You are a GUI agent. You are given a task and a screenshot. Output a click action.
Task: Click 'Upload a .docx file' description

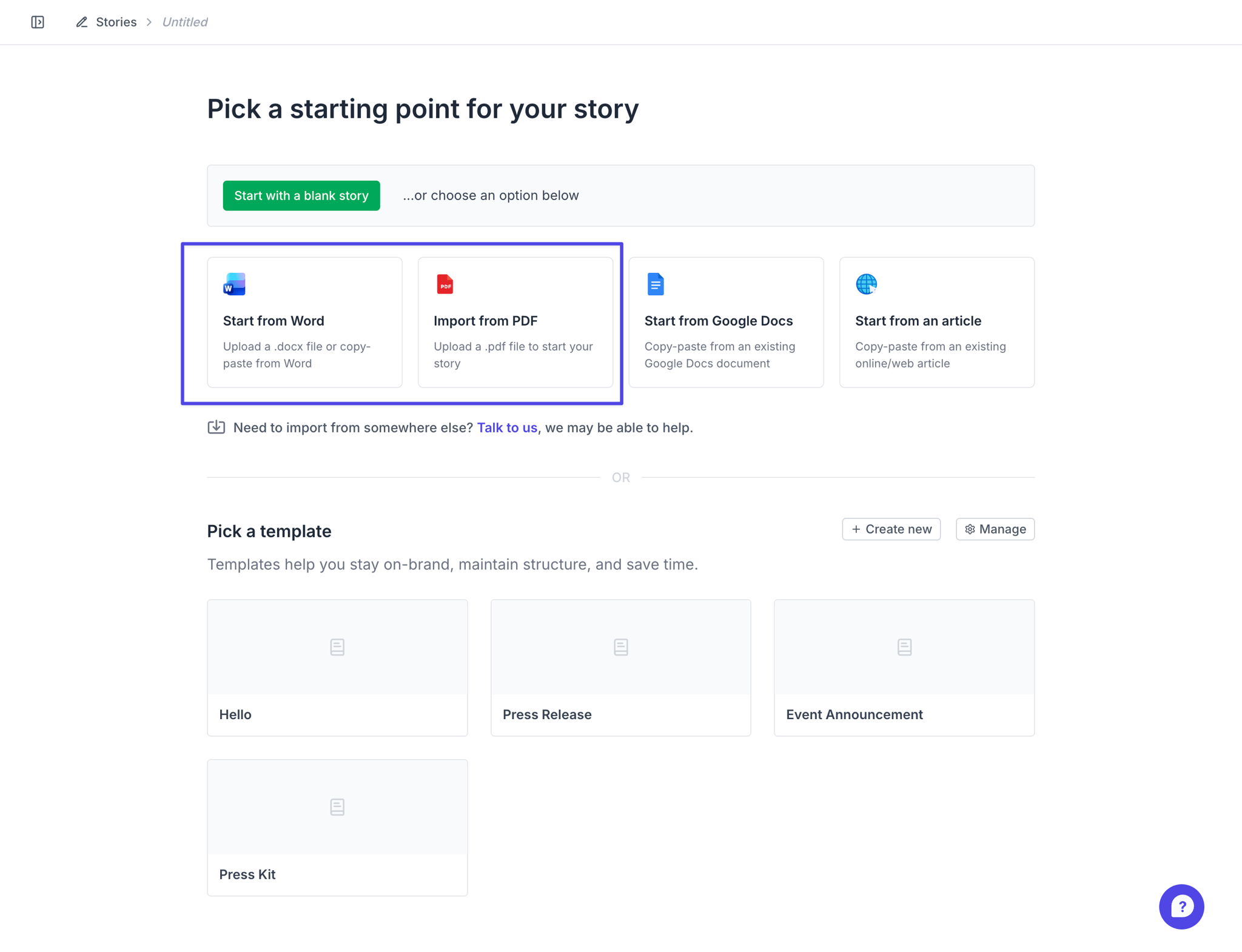297,355
